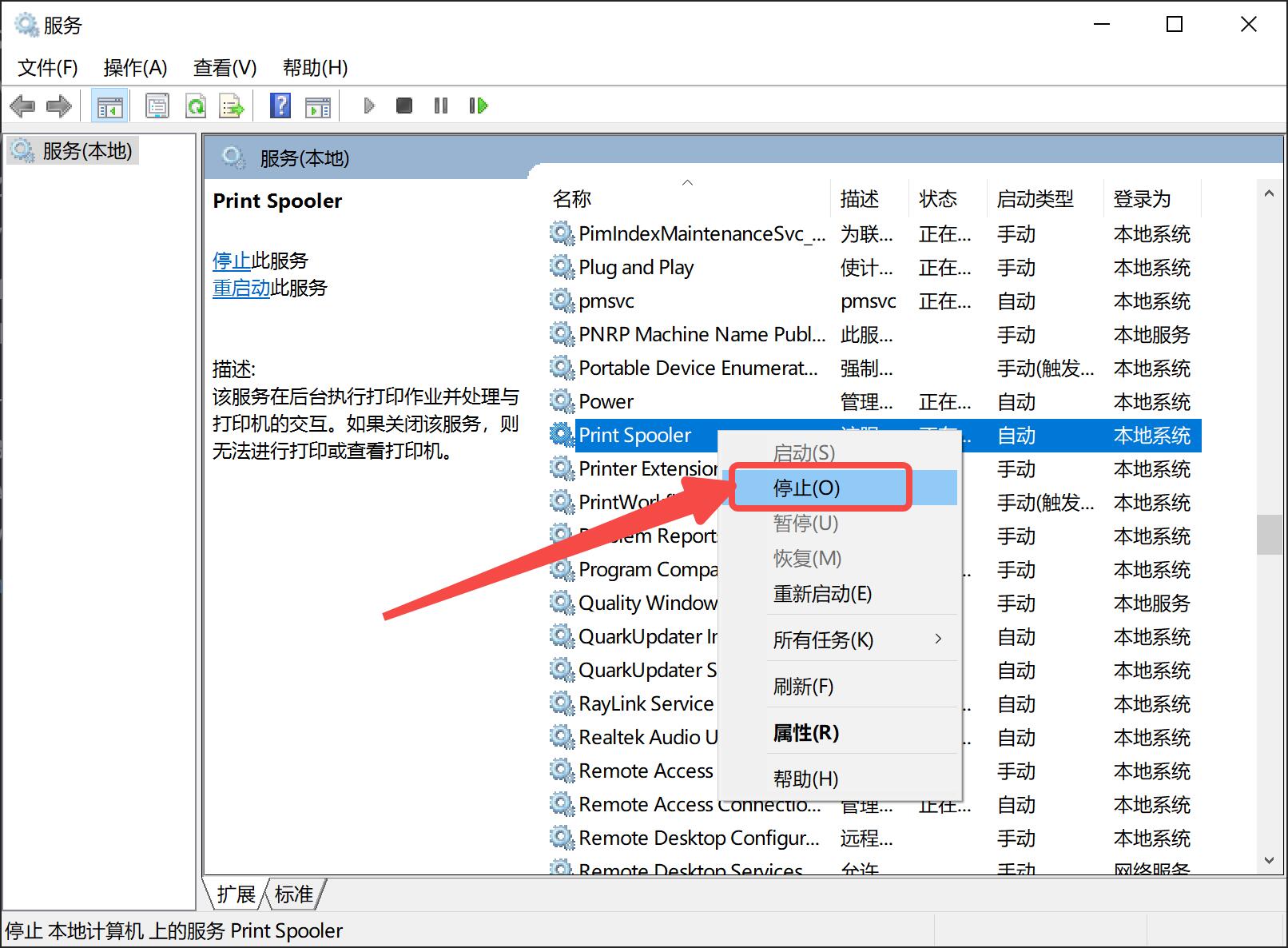Screen dimensions: 1288x948
Task: Click the 停止 link for Print Spooler
Action: pyautogui.click(x=231, y=260)
